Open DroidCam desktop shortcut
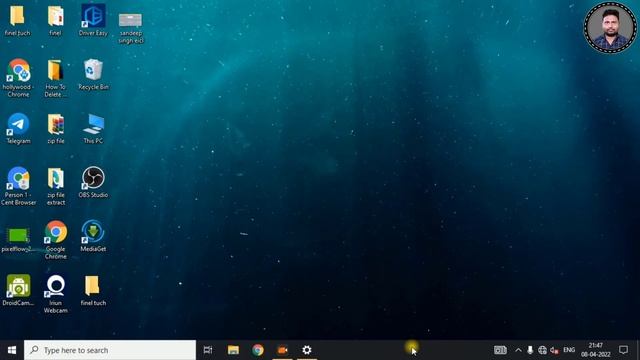The image size is (640, 360). [18, 286]
